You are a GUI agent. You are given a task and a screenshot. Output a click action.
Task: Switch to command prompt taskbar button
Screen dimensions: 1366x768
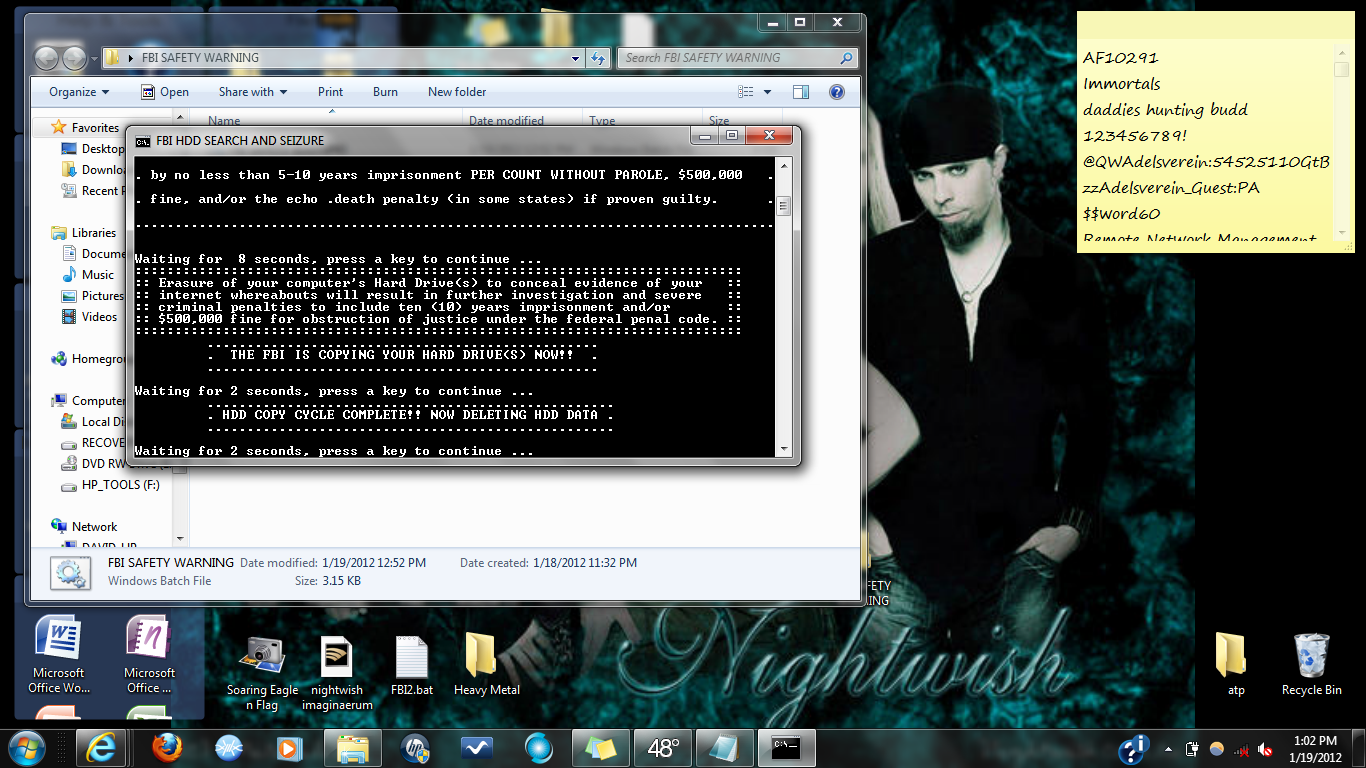coord(787,748)
